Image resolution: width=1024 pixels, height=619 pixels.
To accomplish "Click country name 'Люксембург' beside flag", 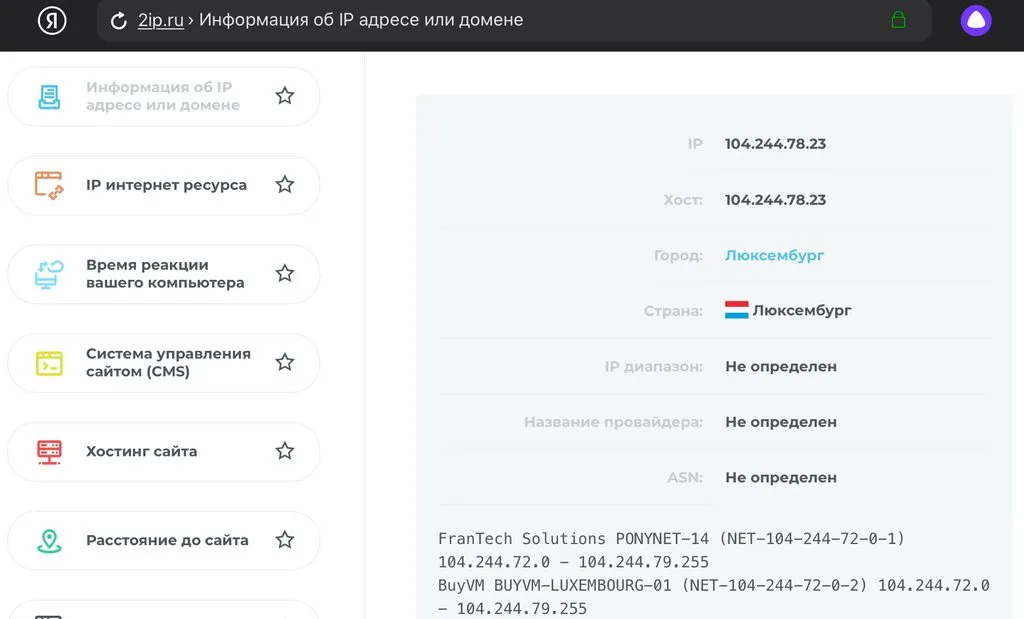I will [802, 311].
